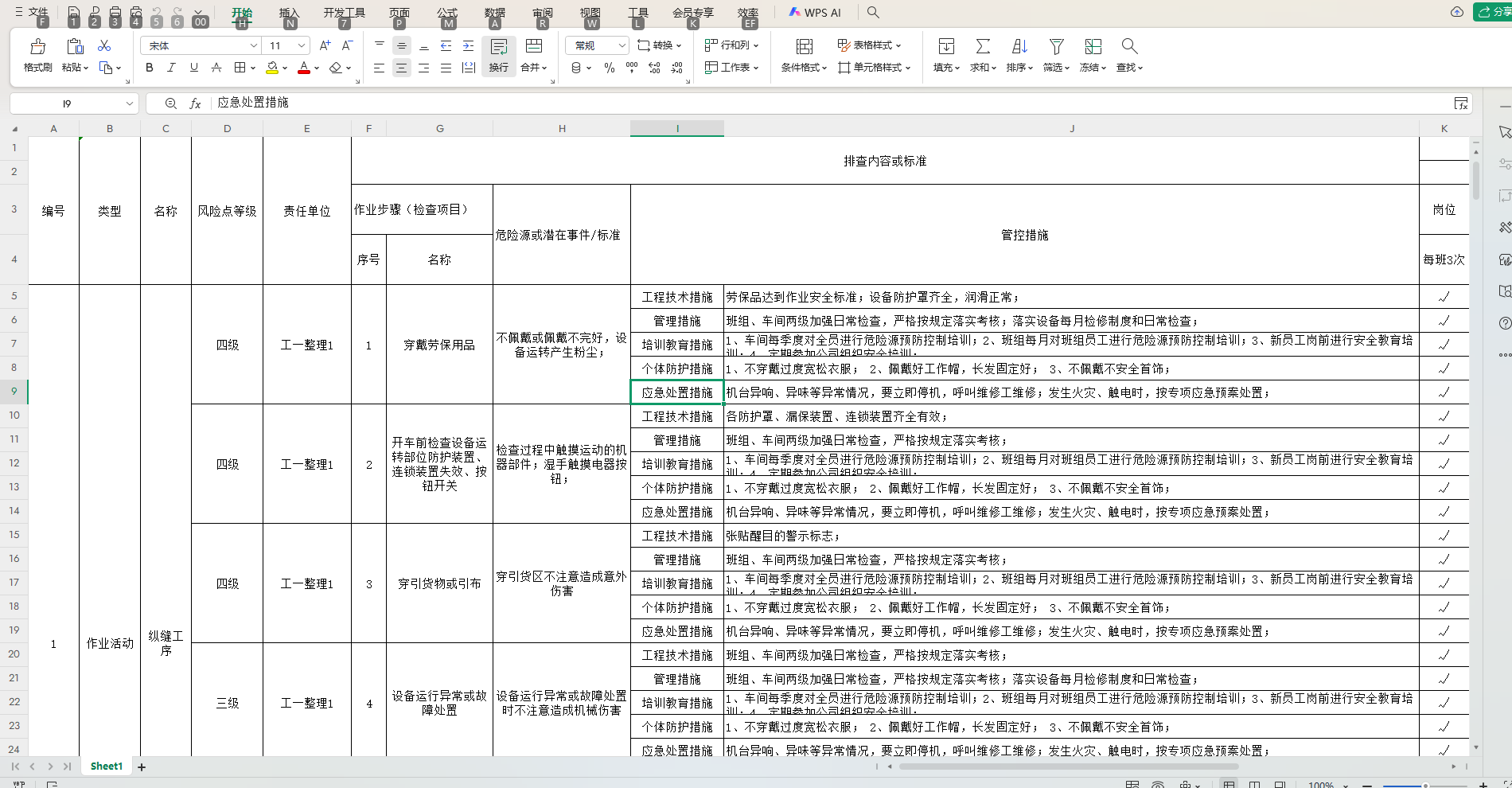Click the Sort (排序) icon
The image size is (1512, 788).
click(x=1019, y=47)
